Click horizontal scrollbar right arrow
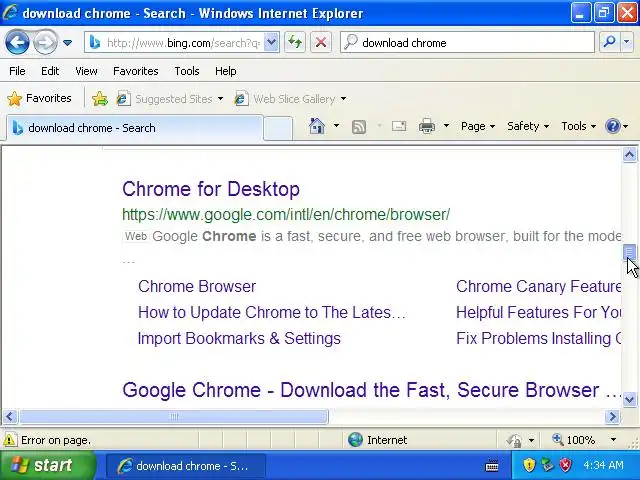 612,416
